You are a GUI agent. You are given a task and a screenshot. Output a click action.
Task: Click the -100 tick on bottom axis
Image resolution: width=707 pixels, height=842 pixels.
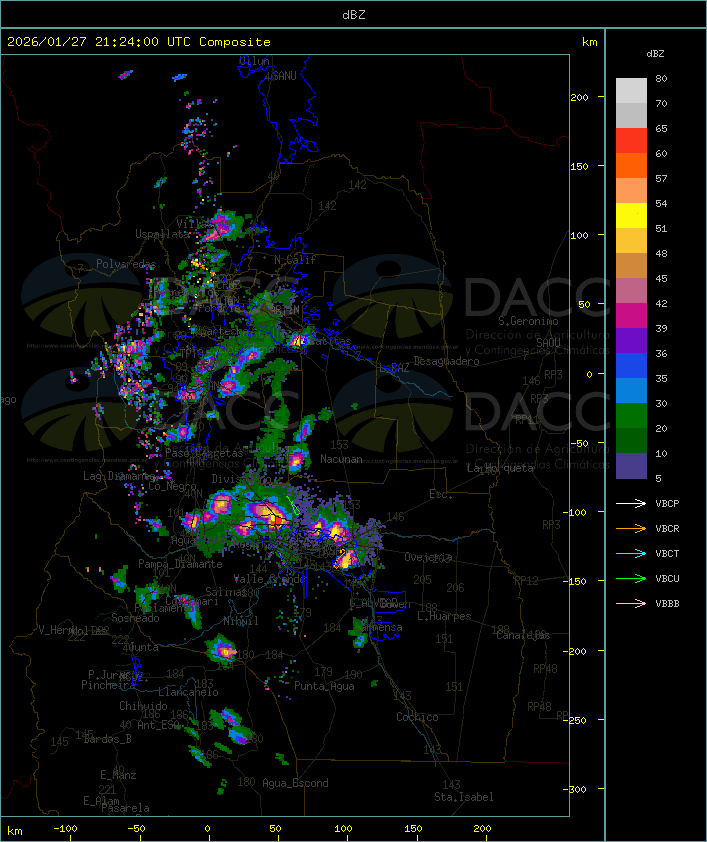(x=66, y=829)
